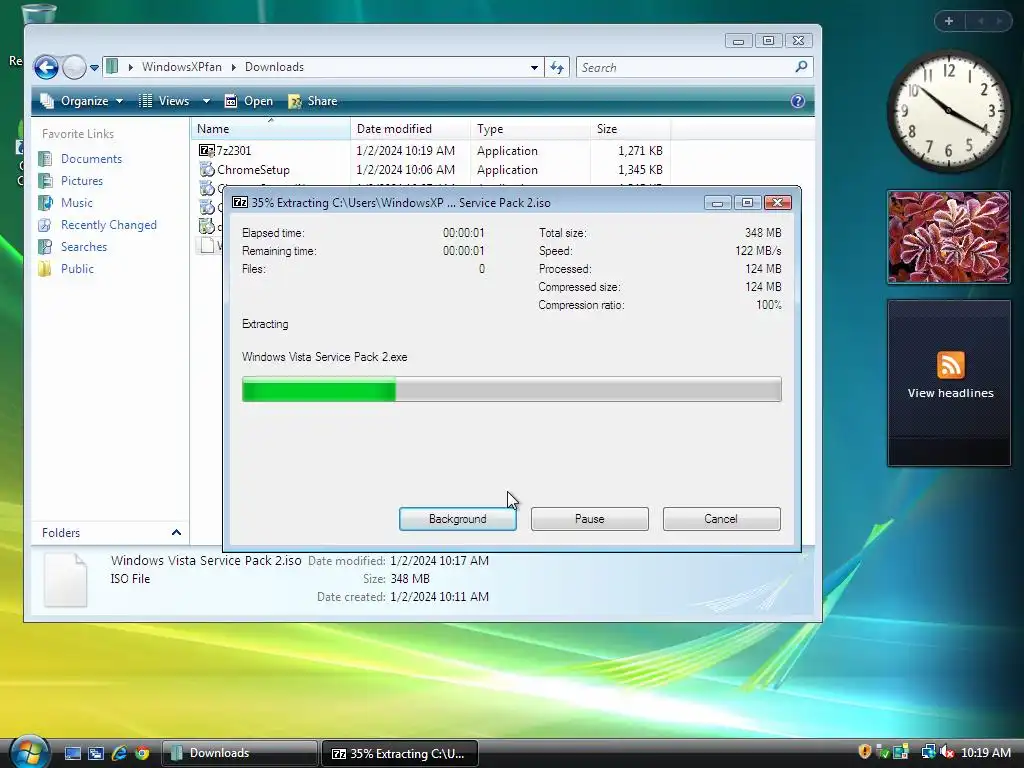This screenshot has height=768, width=1024.
Task: Click the network tray icon
Action: click(928, 752)
